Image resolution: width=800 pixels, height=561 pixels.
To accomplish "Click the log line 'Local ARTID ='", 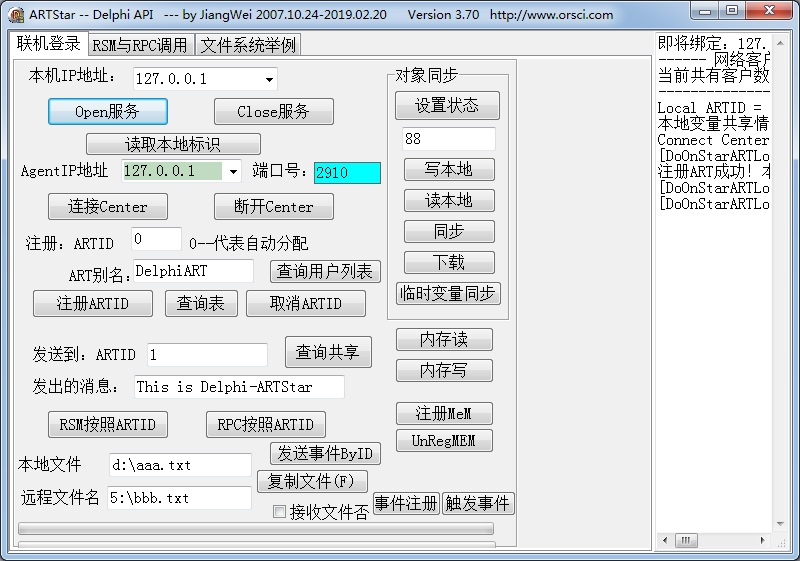I will 709,108.
